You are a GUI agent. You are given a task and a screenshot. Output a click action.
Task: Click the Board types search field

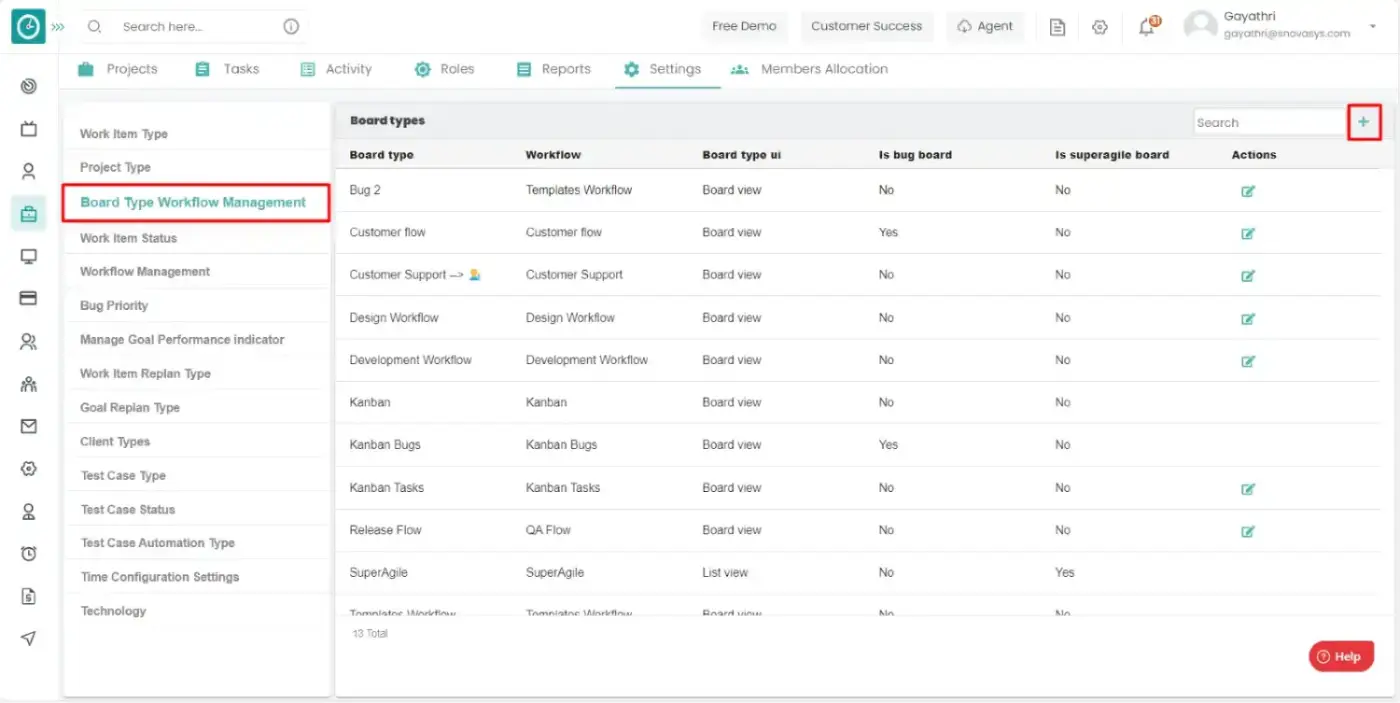(1268, 122)
